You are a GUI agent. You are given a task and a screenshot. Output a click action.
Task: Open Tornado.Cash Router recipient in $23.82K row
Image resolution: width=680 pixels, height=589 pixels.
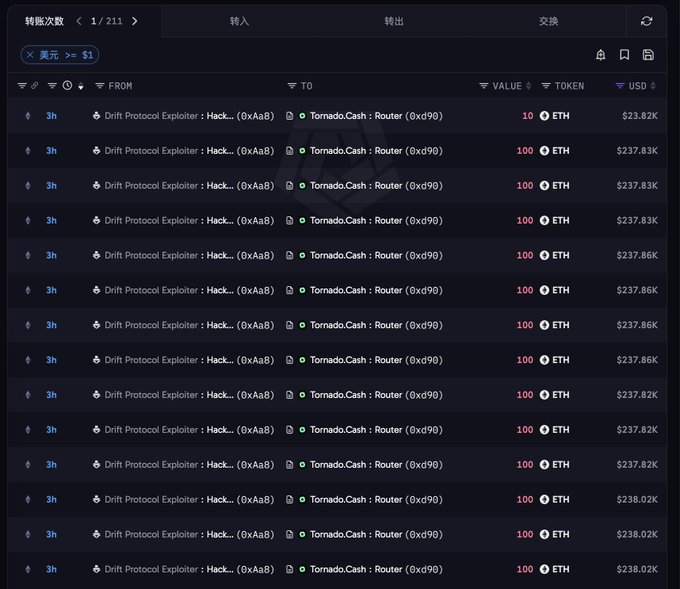click(x=376, y=116)
